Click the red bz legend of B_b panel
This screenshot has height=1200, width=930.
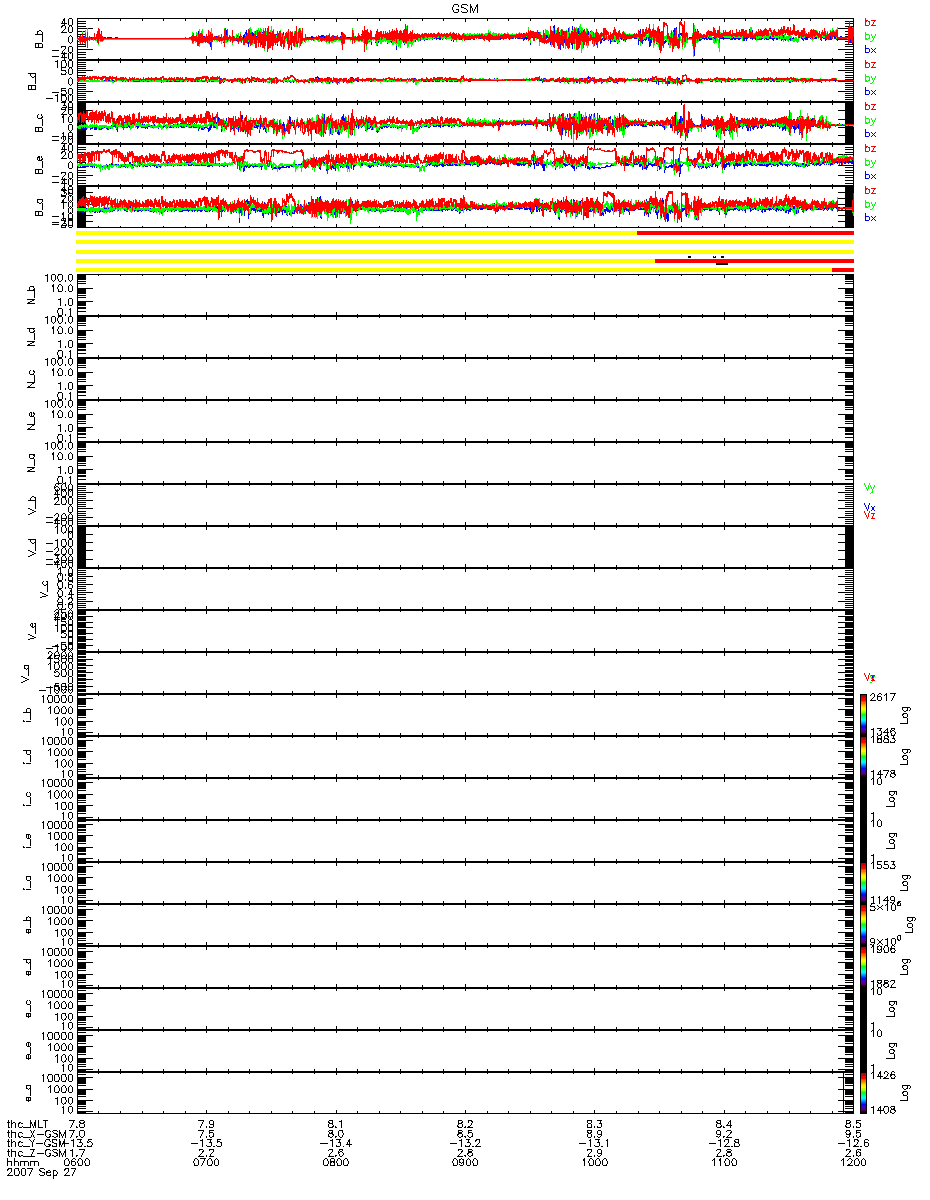870,22
